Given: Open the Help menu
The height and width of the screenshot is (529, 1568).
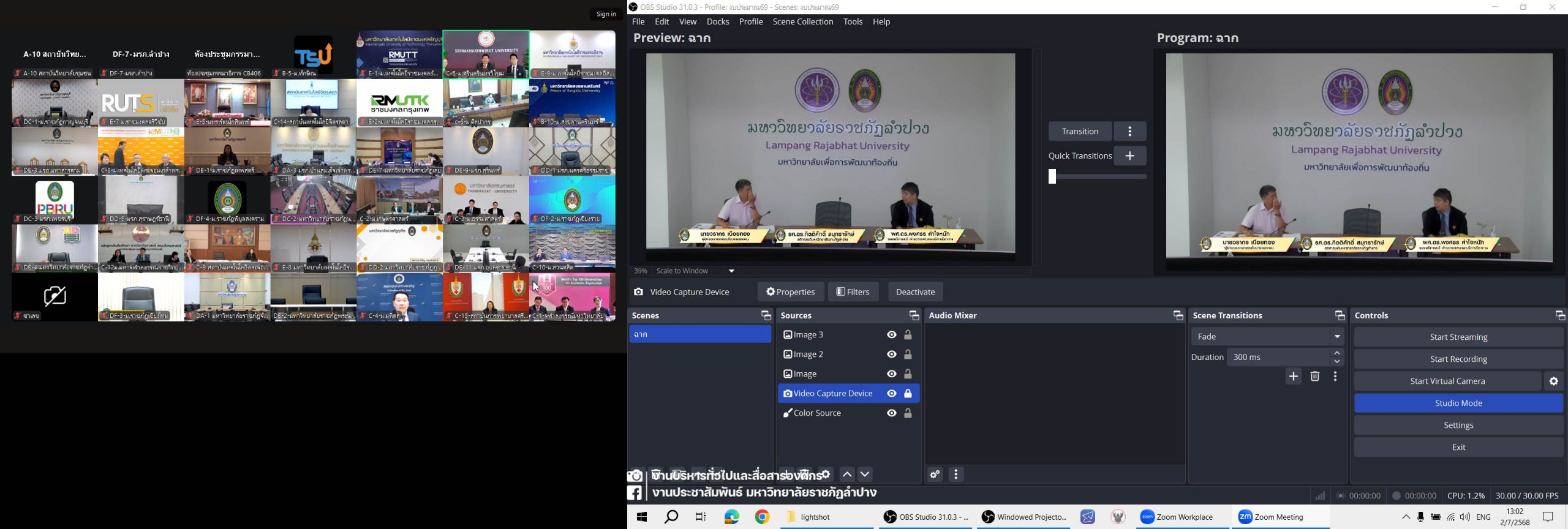Looking at the screenshot, I should click(881, 21).
